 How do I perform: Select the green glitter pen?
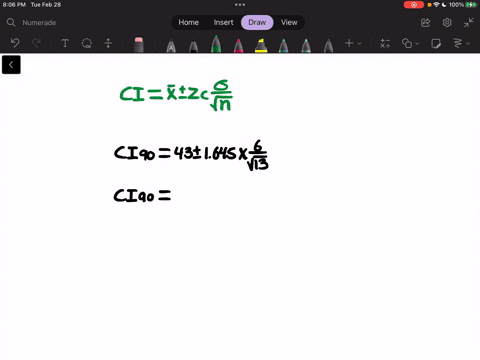pos(216,44)
